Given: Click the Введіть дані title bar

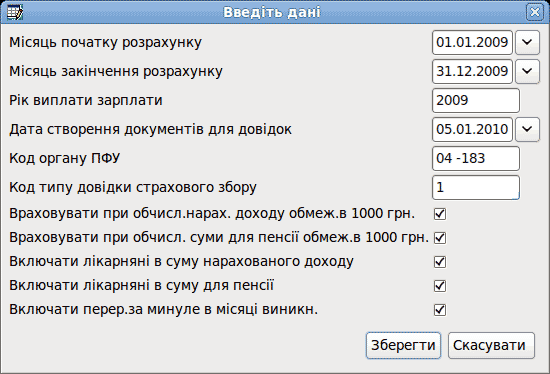Looking at the screenshot, I should (272, 12).
